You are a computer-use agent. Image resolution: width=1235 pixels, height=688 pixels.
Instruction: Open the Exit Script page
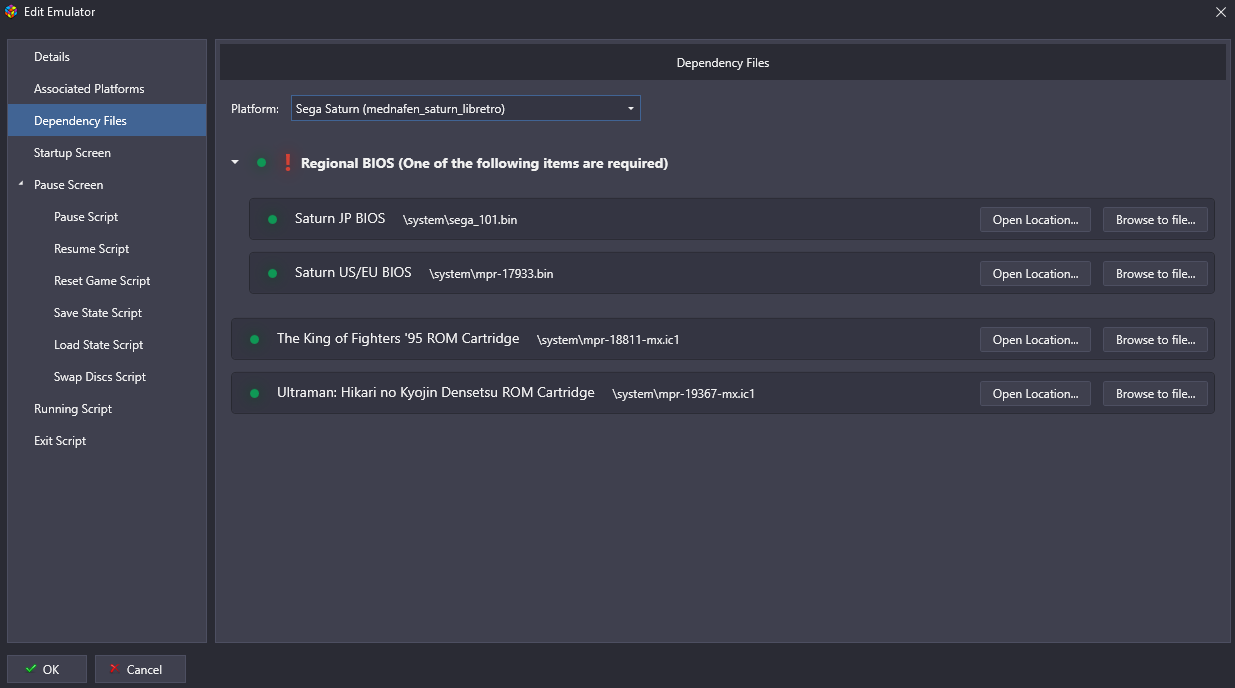tap(107, 441)
